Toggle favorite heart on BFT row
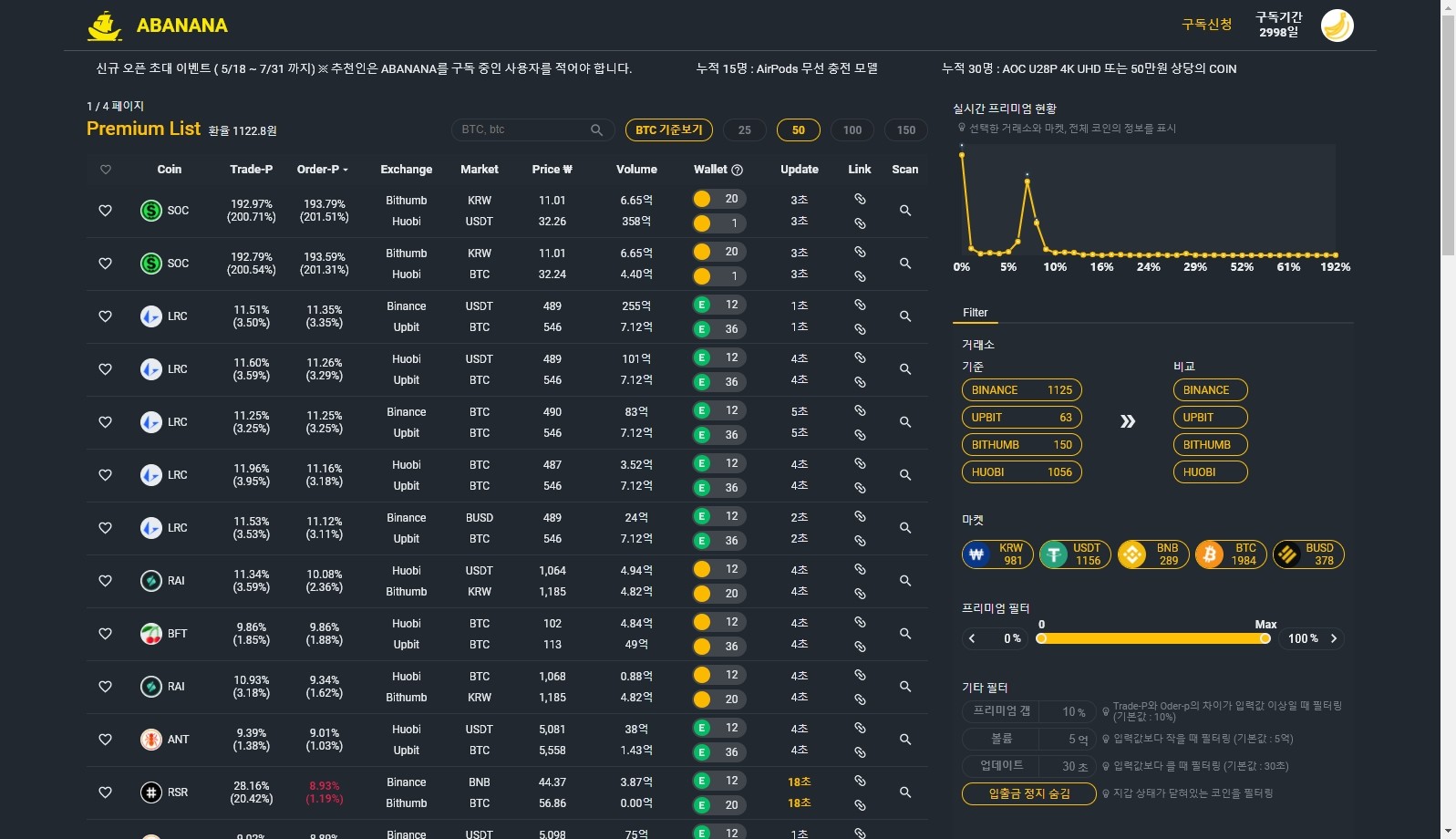1456x839 pixels. [x=106, y=634]
